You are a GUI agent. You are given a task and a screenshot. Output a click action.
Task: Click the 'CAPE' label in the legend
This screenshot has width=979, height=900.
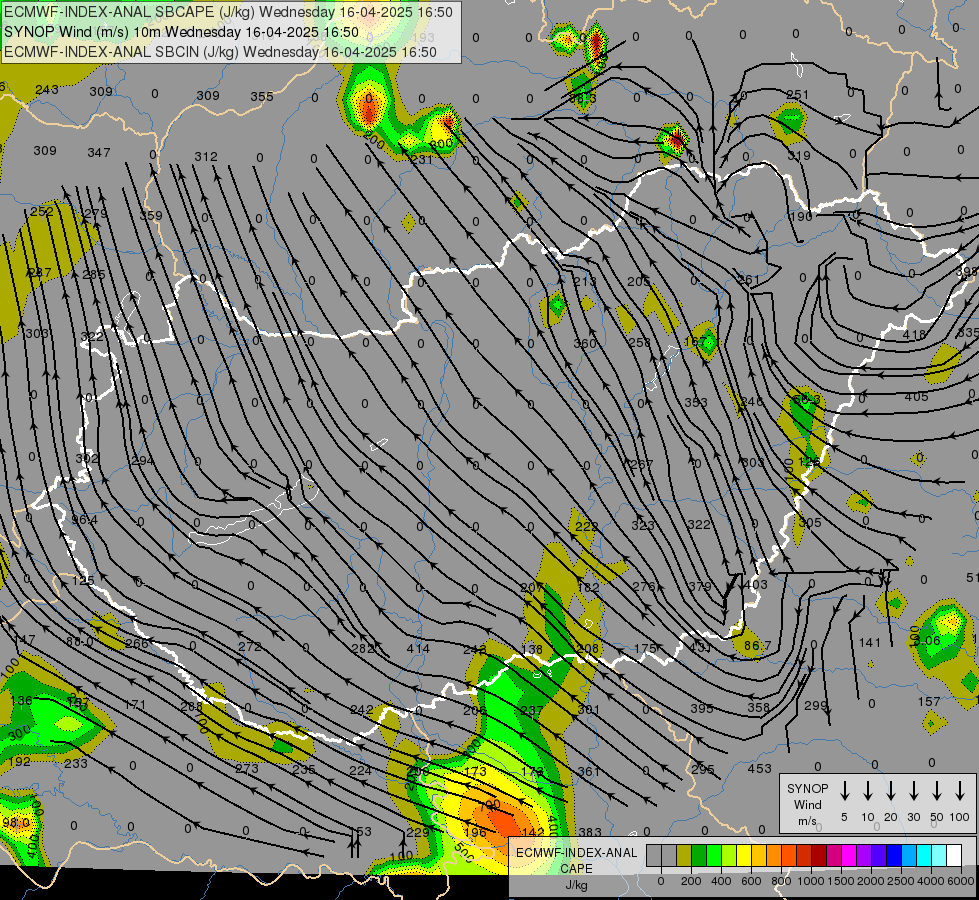(576, 869)
